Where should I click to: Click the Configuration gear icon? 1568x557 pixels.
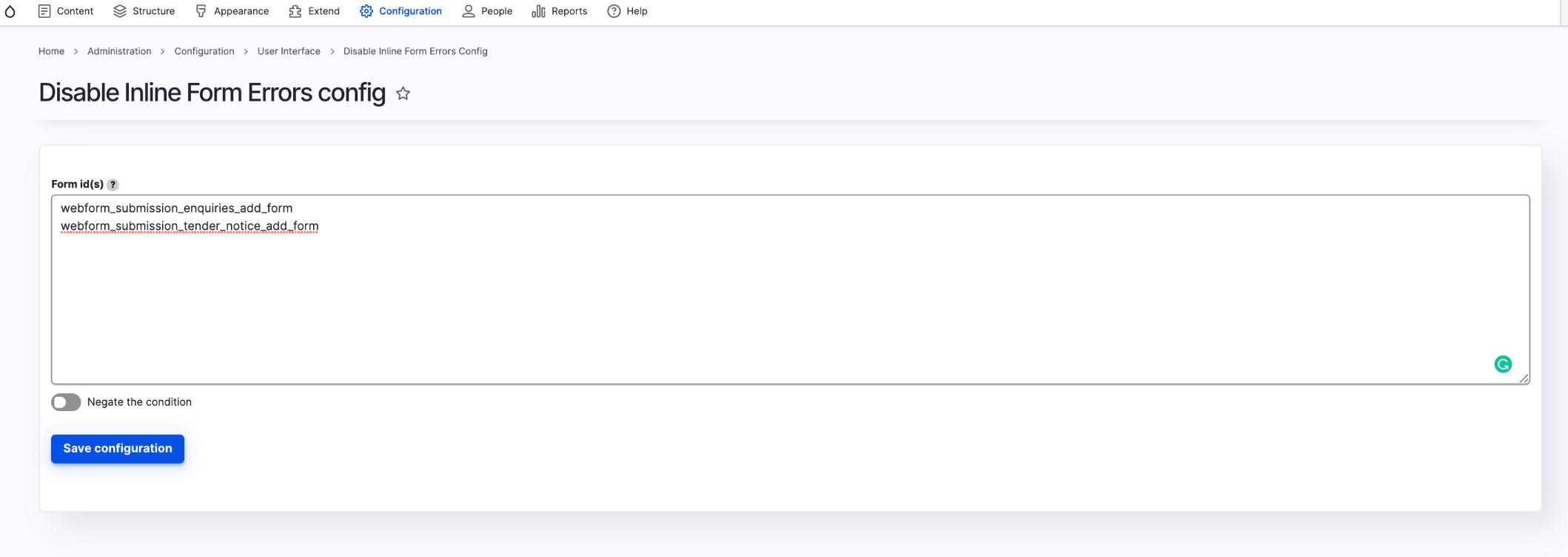pos(366,11)
